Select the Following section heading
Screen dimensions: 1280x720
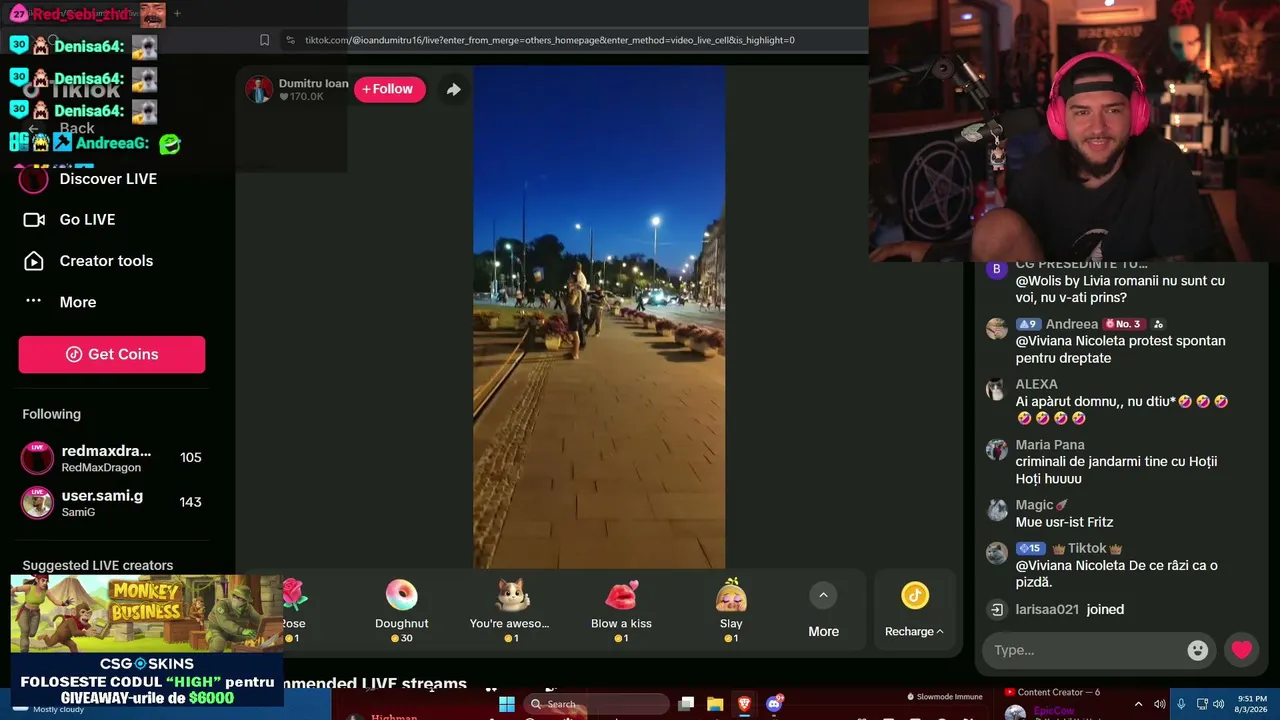(x=51, y=414)
